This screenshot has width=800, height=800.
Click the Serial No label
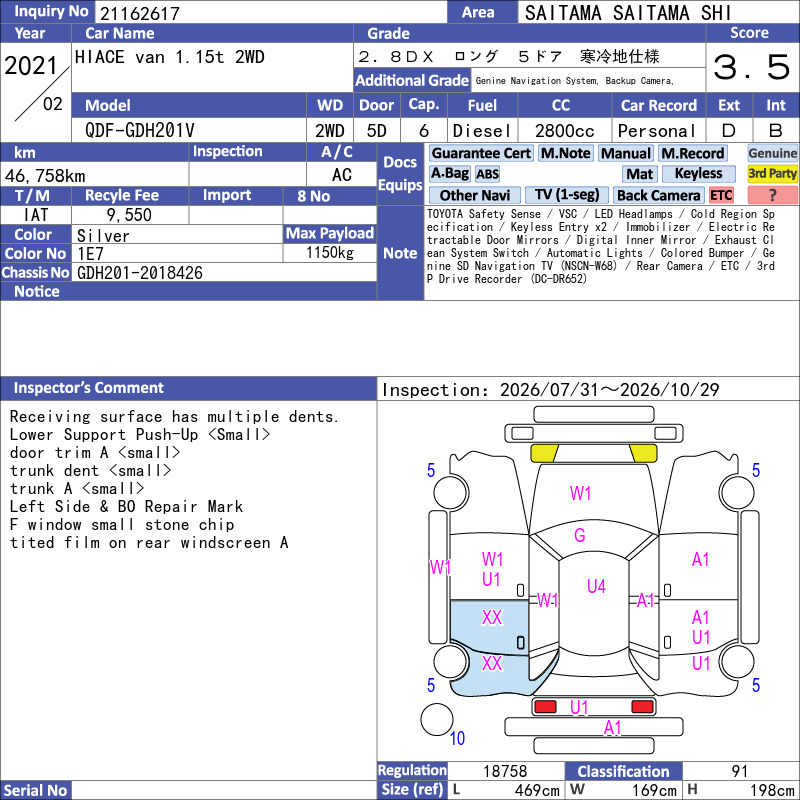[35, 790]
